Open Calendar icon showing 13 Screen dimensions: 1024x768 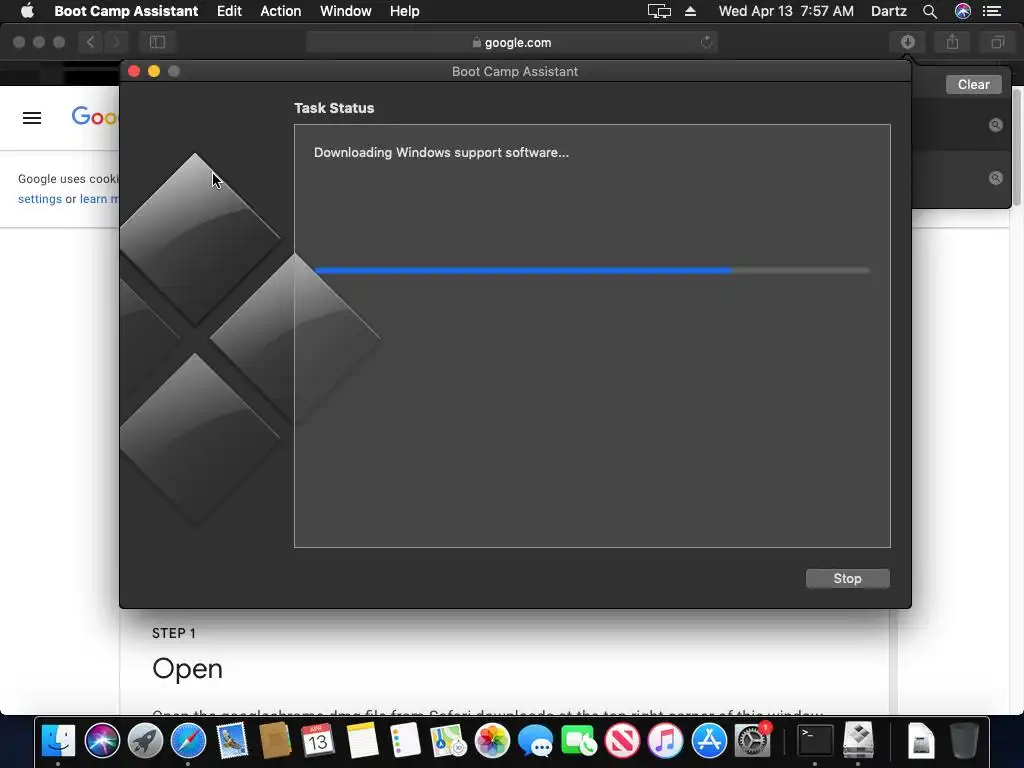[318, 741]
